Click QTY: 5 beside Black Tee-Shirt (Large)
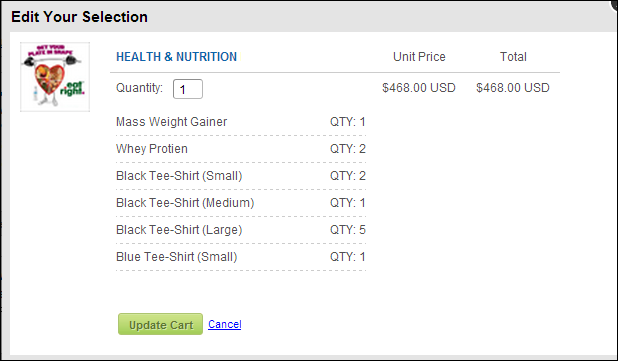Image resolution: width=618 pixels, height=361 pixels. [x=348, y=230]
